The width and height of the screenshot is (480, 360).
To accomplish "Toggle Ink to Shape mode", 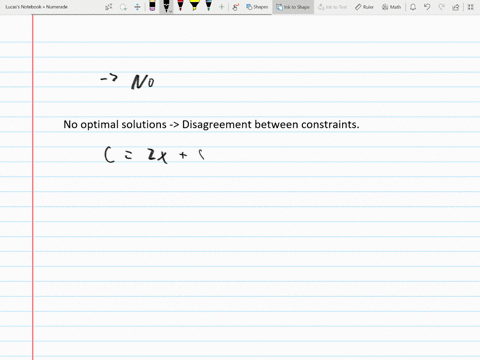I will tap(293, 7).
